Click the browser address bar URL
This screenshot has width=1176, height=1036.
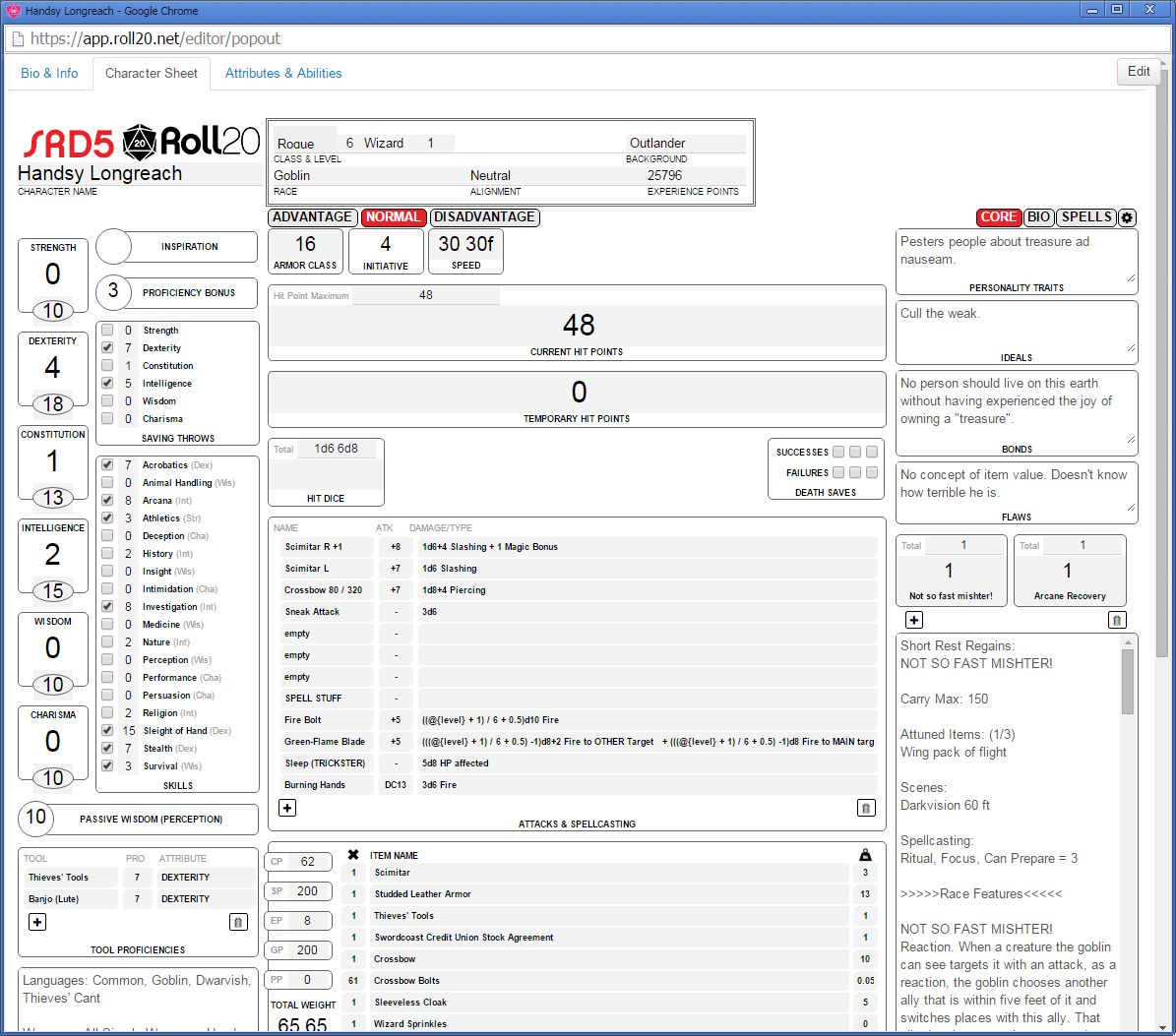click(155, 39)
